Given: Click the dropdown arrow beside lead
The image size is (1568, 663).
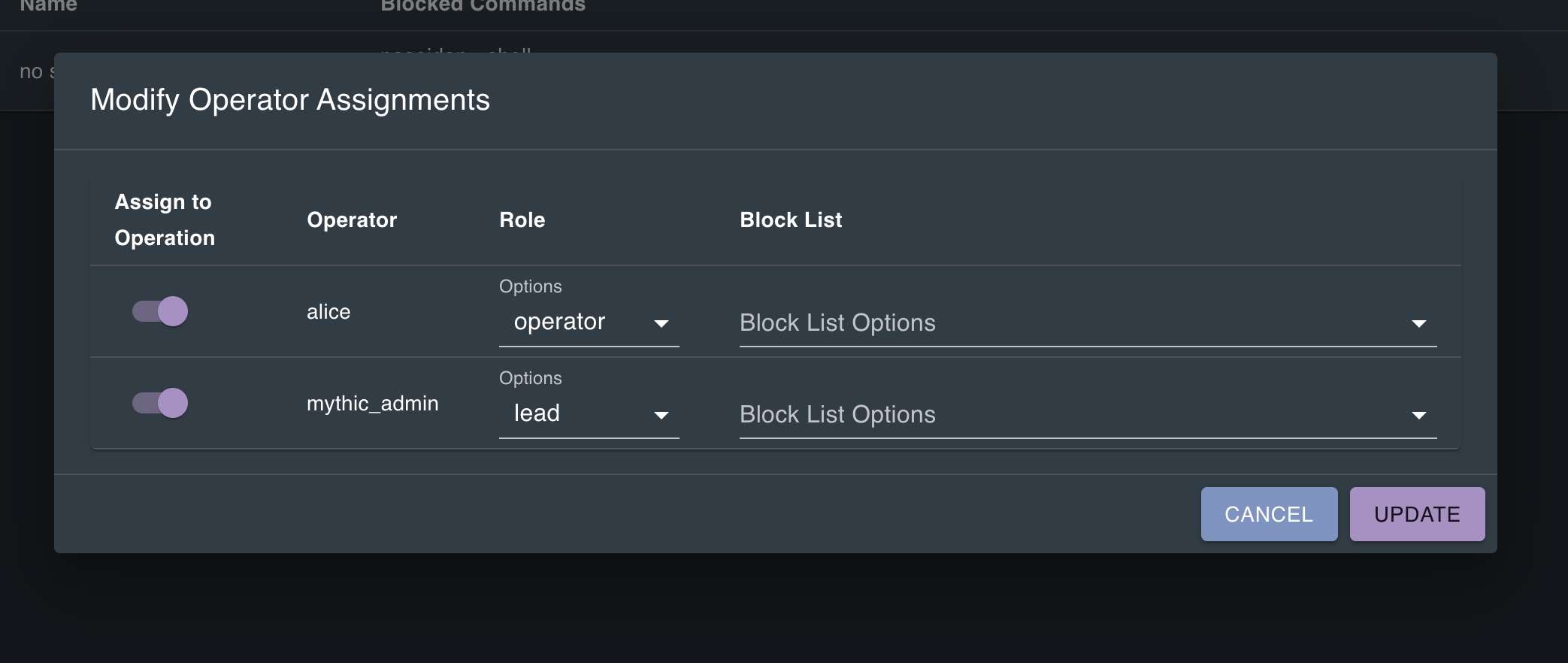Looking at the screenshot, I should [661, 416].
